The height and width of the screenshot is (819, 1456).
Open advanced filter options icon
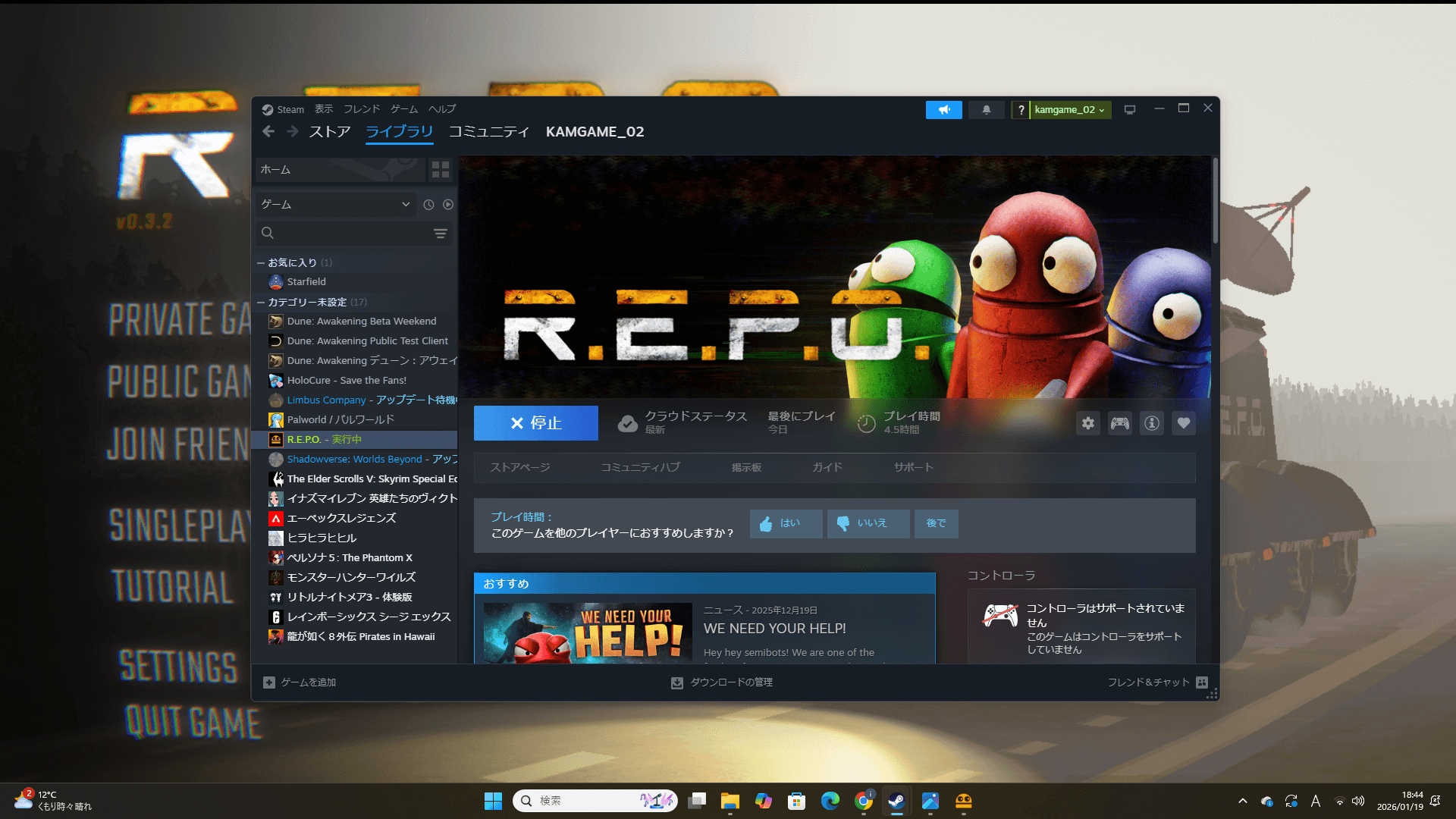click(440, 234)
